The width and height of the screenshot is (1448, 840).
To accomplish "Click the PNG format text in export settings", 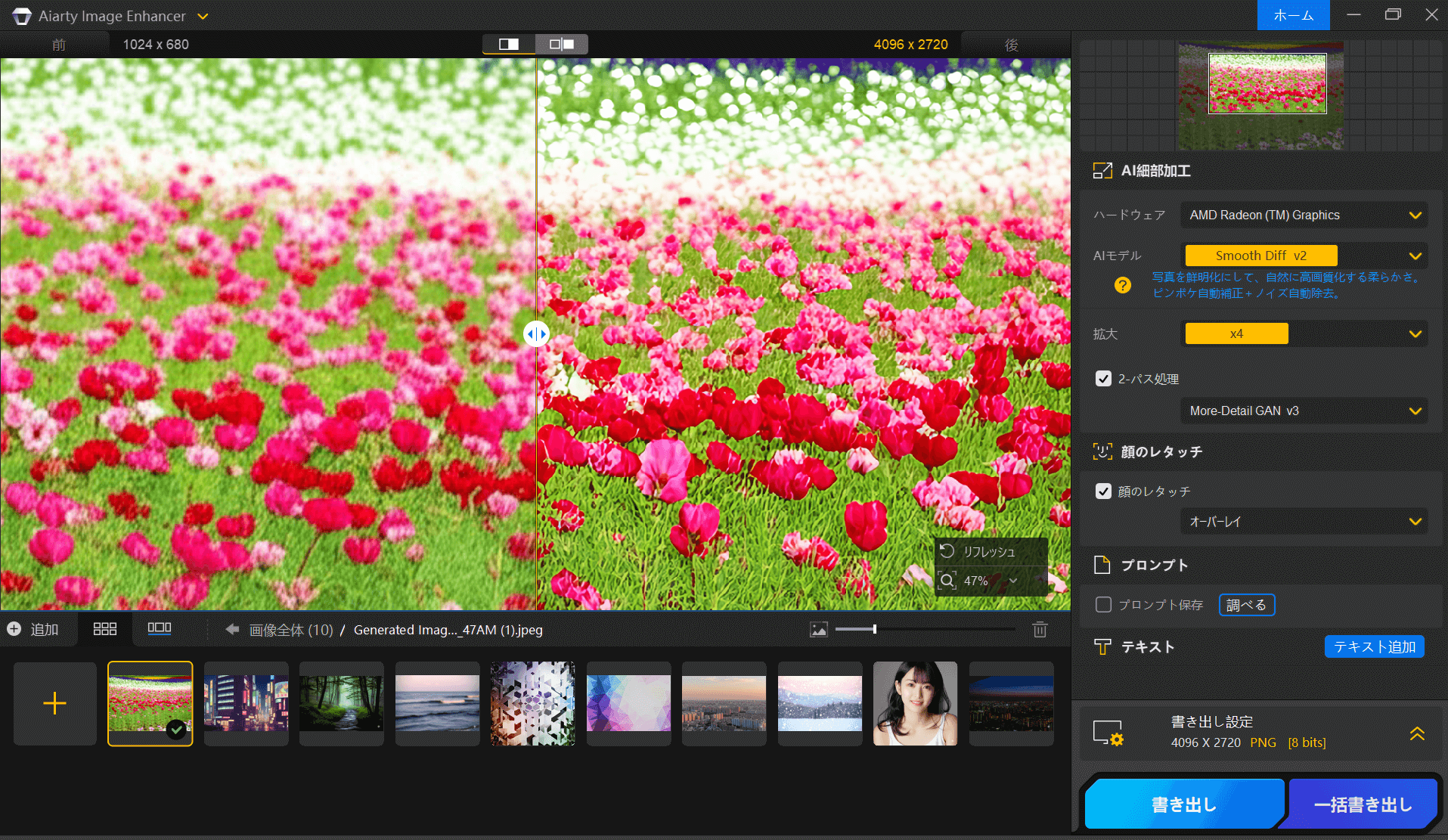I will click(1263, 742).
